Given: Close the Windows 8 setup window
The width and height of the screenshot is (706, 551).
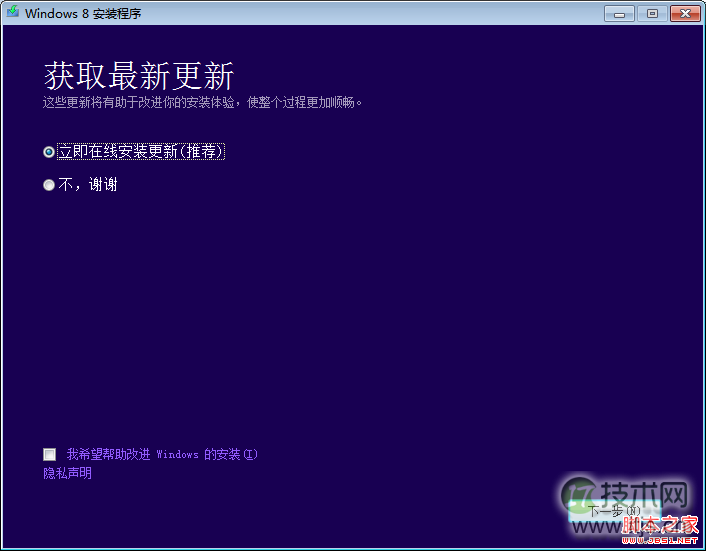Looking at the screenshot, I should (685, 14).
